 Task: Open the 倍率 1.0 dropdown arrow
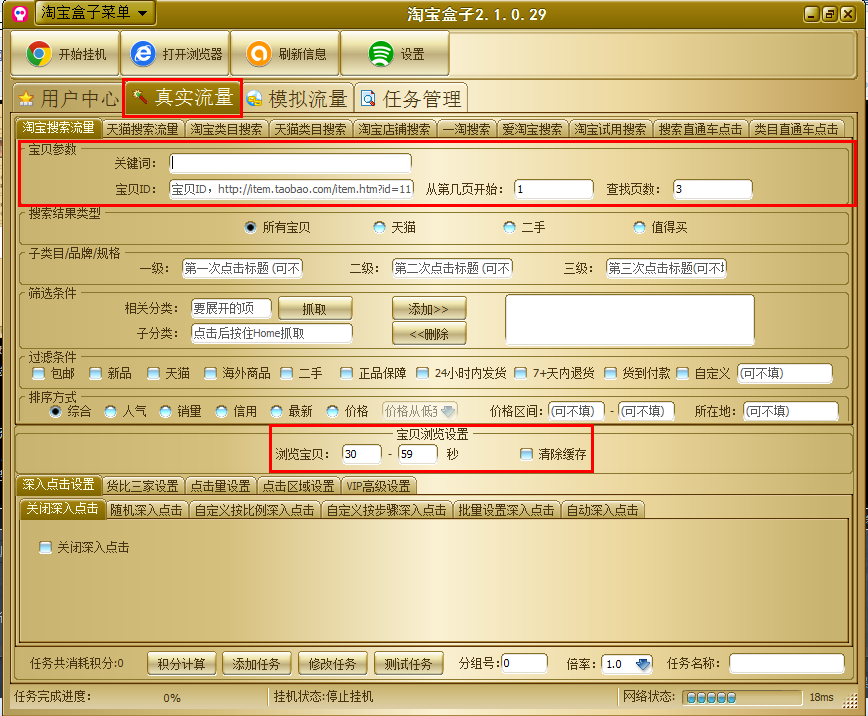coord(643,663)
